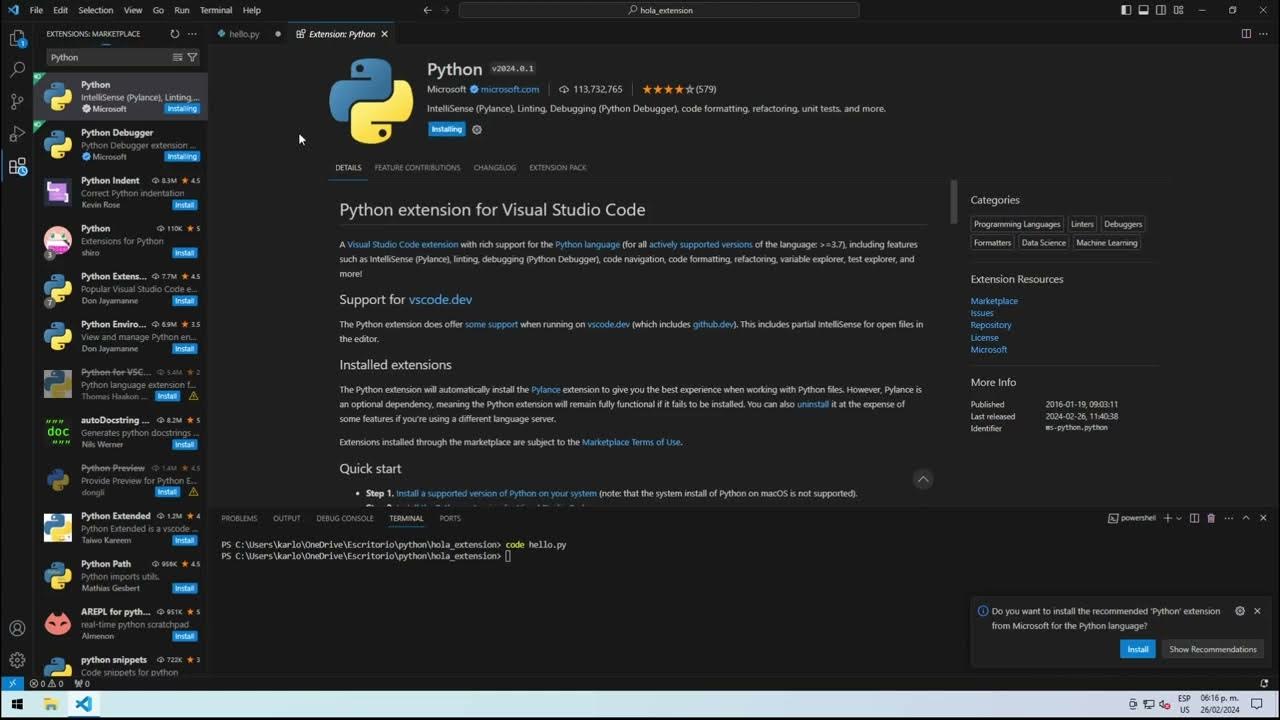Screen dimensions: 1280x720
Task: Click the remote window status bar icon
Action: [x=11, y=684]
